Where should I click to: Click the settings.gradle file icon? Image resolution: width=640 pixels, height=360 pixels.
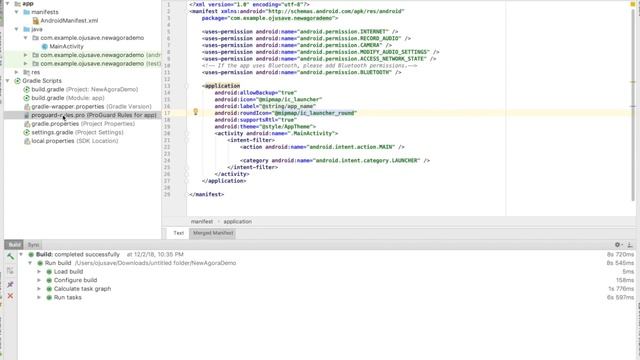tap(27, 132)
